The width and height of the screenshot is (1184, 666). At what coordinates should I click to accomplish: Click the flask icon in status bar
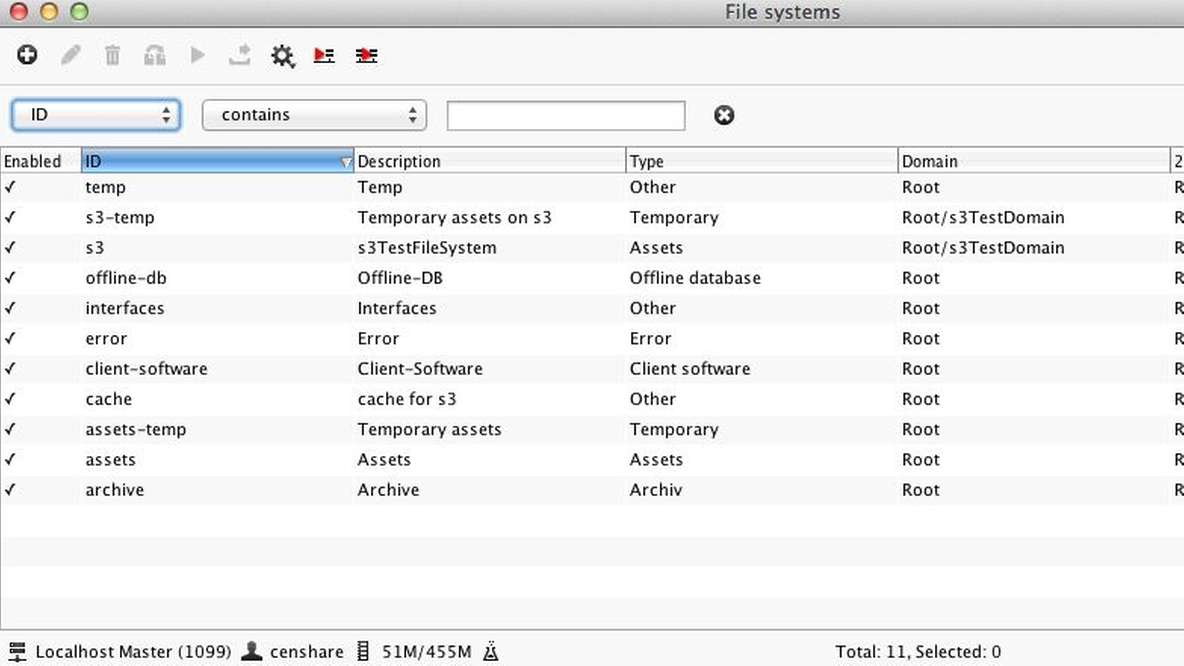pyautogui.click(x=490, y=652)
